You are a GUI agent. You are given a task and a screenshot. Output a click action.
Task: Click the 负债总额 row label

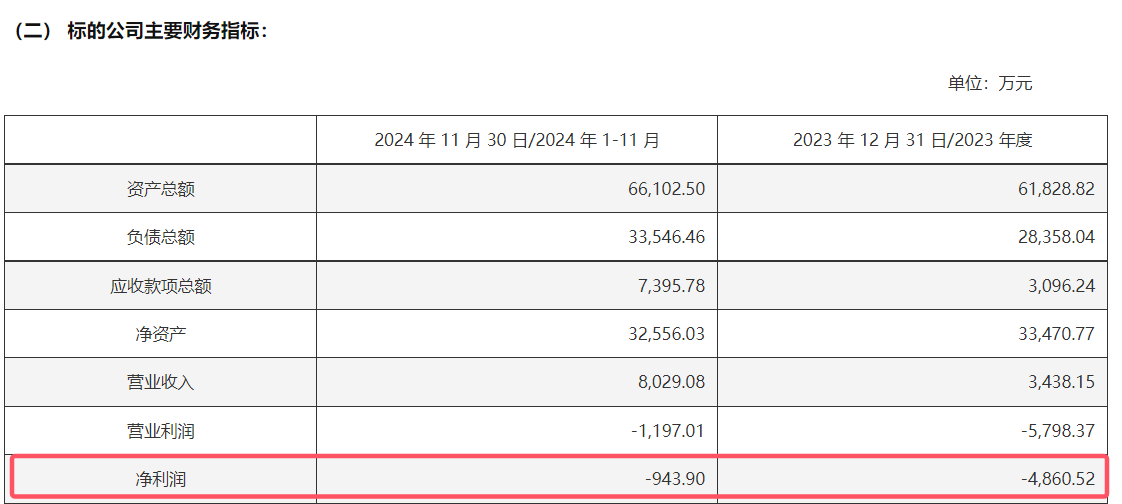(x=161, y=237)
